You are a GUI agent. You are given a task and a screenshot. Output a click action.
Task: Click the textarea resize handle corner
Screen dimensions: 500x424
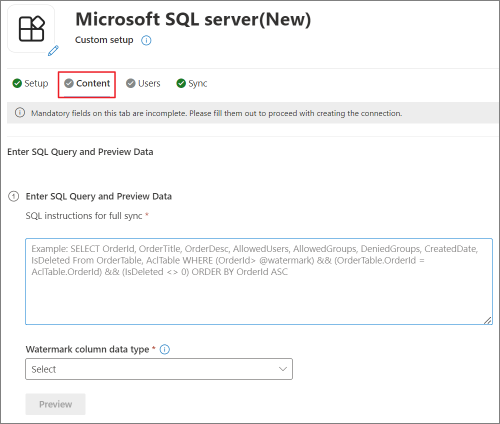pyautogui.click(x=488, y=320)
